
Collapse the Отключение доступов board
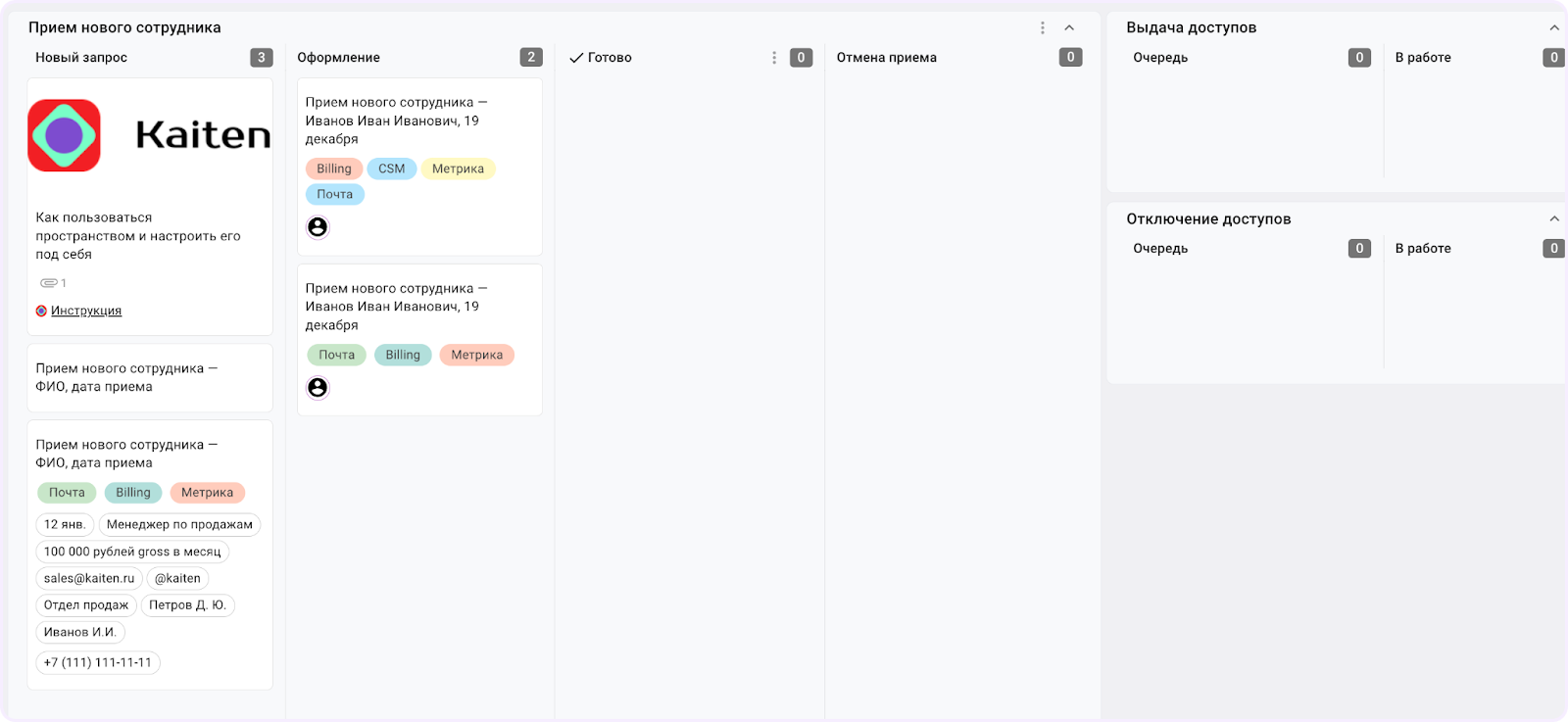coord(1553,219)
